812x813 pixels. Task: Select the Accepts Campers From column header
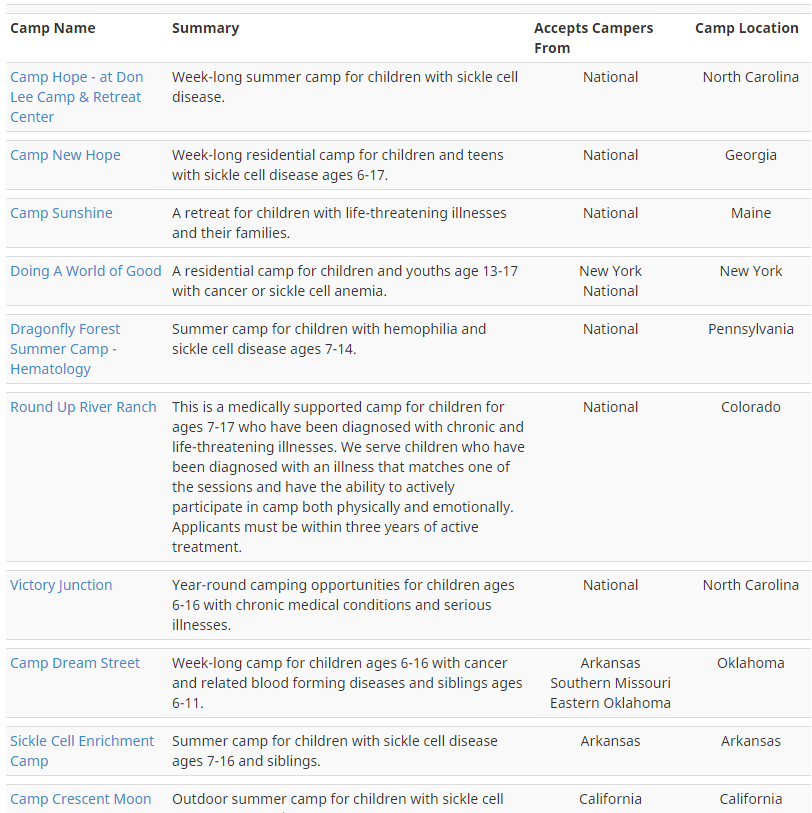pos(593,38)
